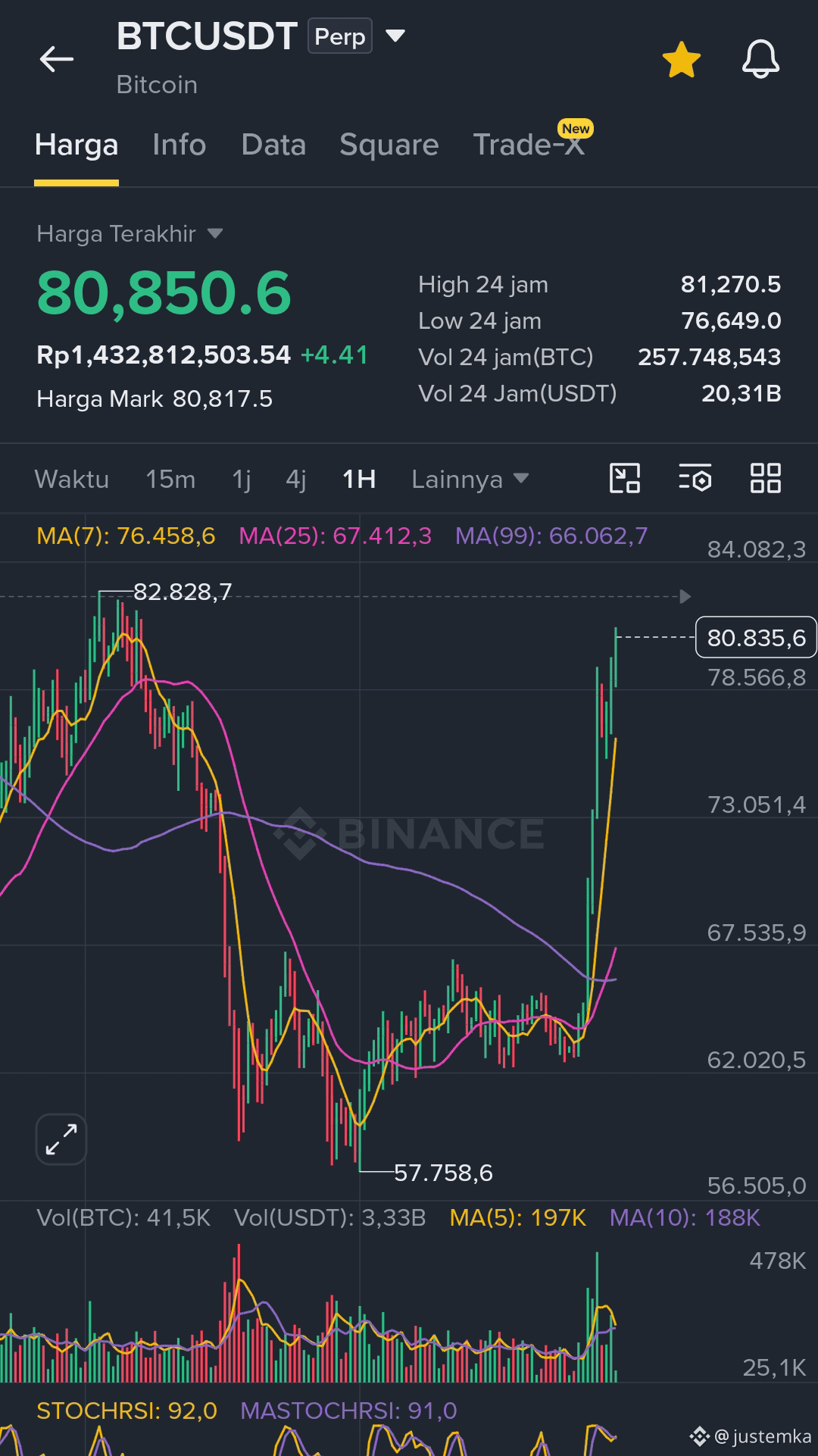Toggle the favorite star icon

coord(681,59)
